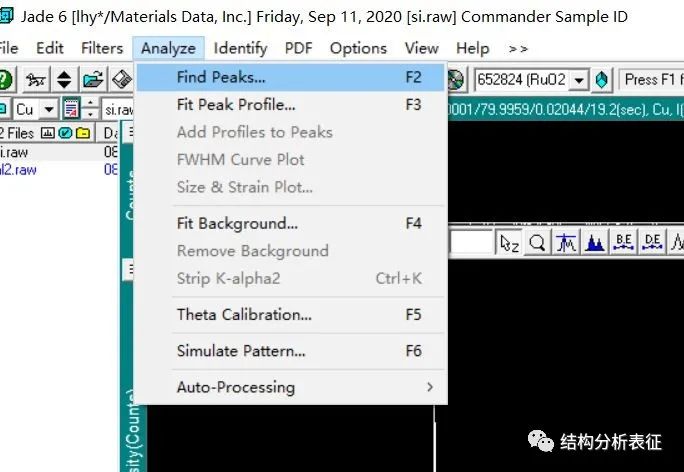
Task: Click the blue filled peaks icon
Action: (595, 243)
